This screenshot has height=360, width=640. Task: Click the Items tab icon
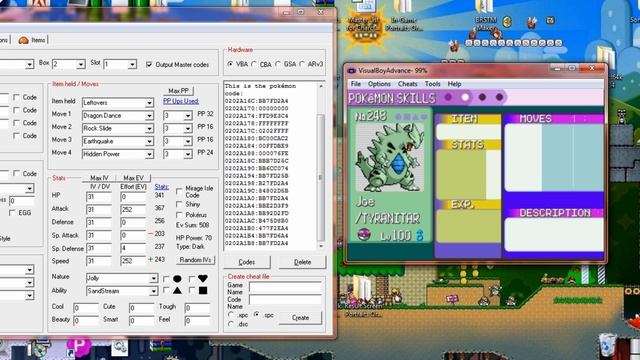[24, 40]
